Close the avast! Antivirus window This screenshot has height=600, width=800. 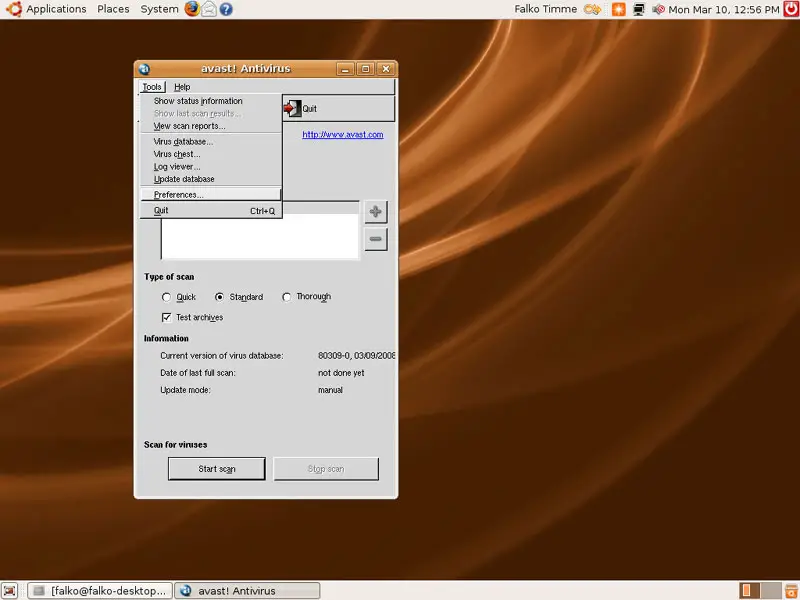386,69
